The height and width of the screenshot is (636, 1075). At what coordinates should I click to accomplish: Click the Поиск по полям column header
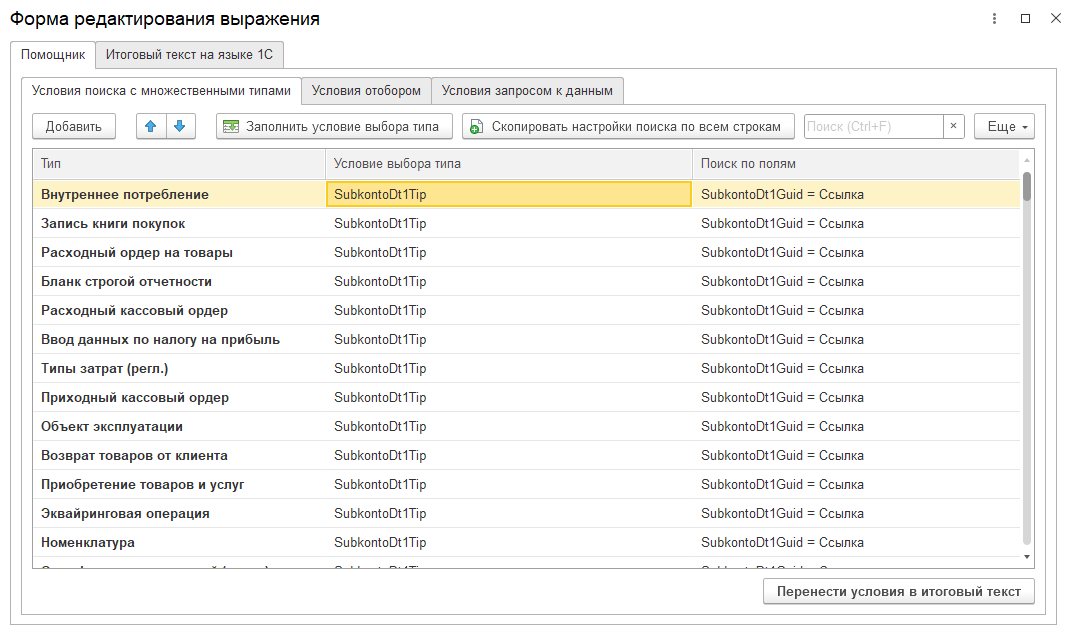pos(856,164)
